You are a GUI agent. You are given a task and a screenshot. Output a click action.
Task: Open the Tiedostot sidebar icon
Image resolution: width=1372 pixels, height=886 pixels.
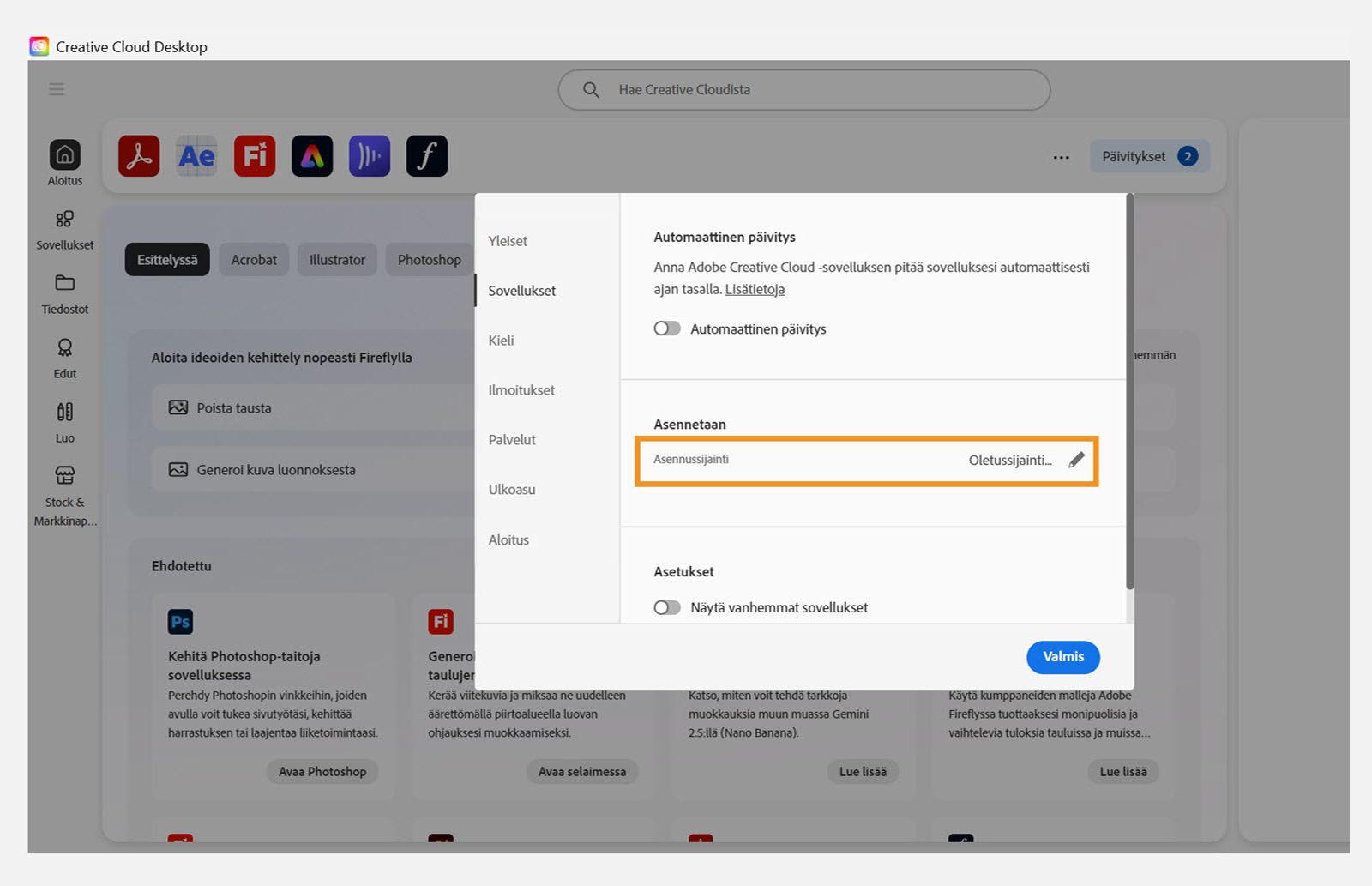pos(64,283)
